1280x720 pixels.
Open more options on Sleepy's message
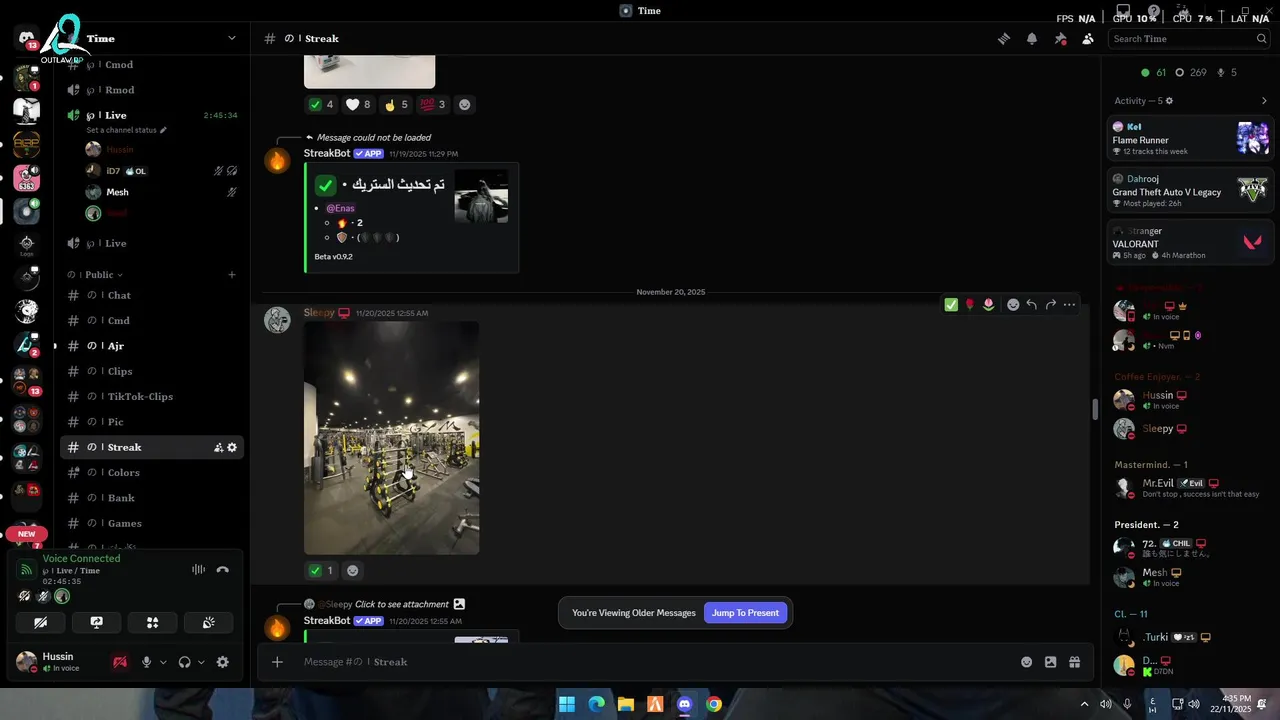click(x=1069, y=304)
